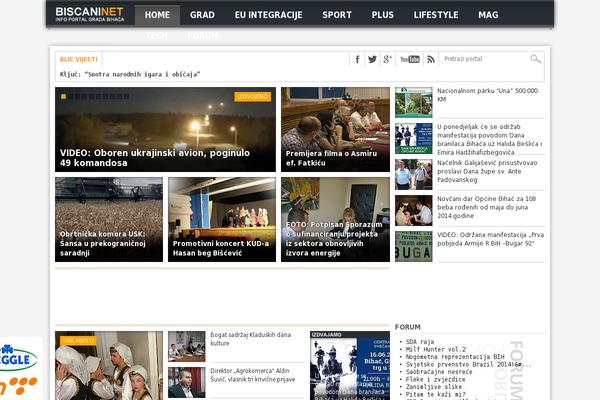600x400 pixels.
Task: Open the TECH menu item
Action: (x=157, y=35)
